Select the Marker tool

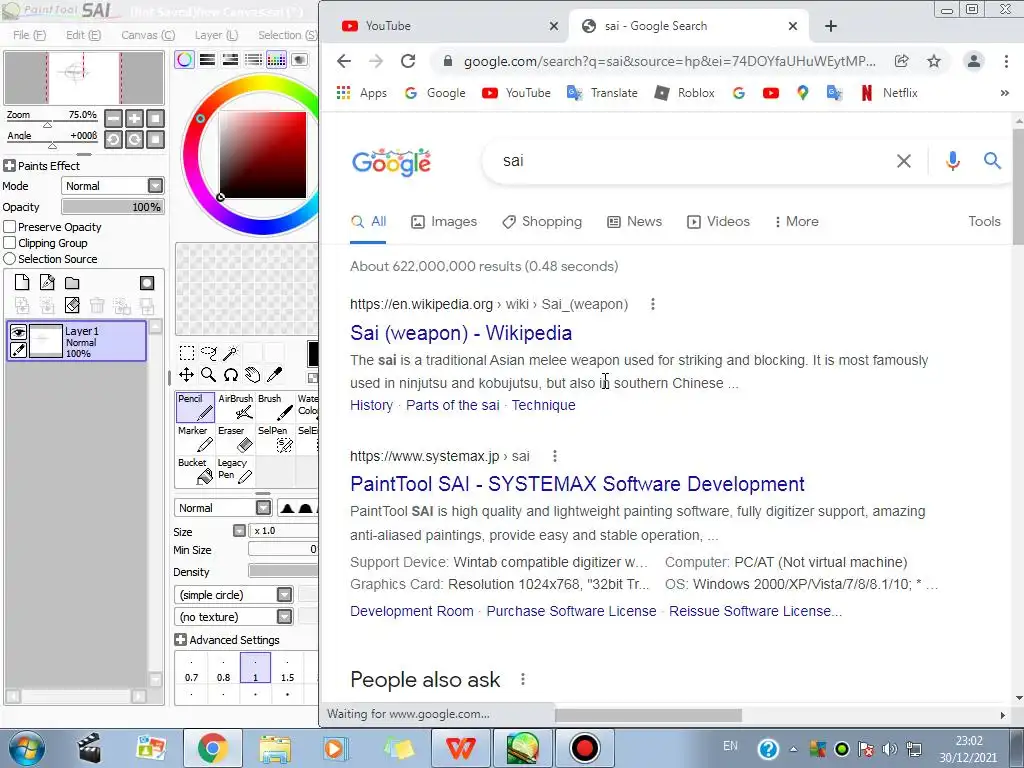tap(195, 439)
